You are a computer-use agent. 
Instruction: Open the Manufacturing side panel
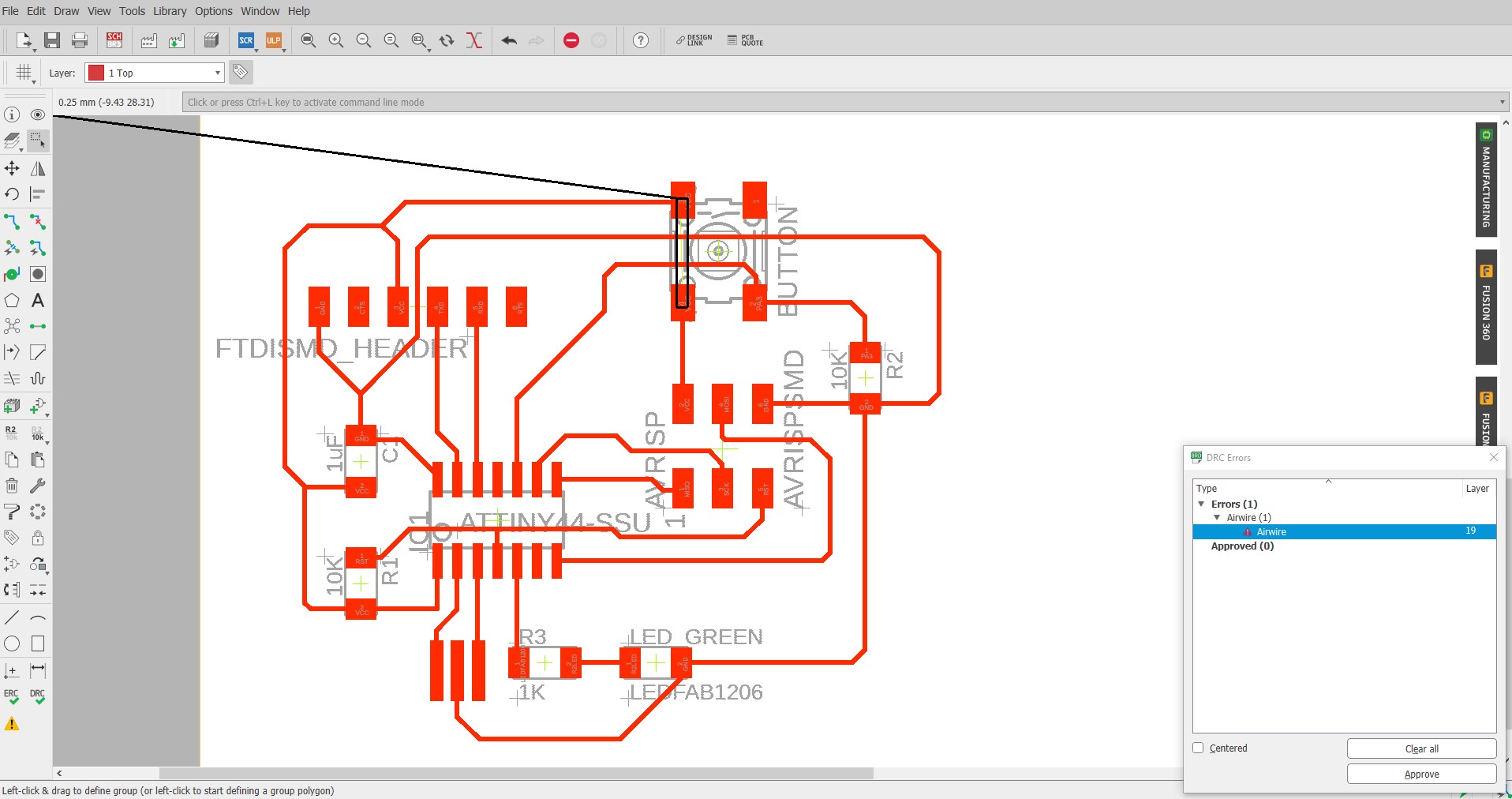click(1486, 179)
